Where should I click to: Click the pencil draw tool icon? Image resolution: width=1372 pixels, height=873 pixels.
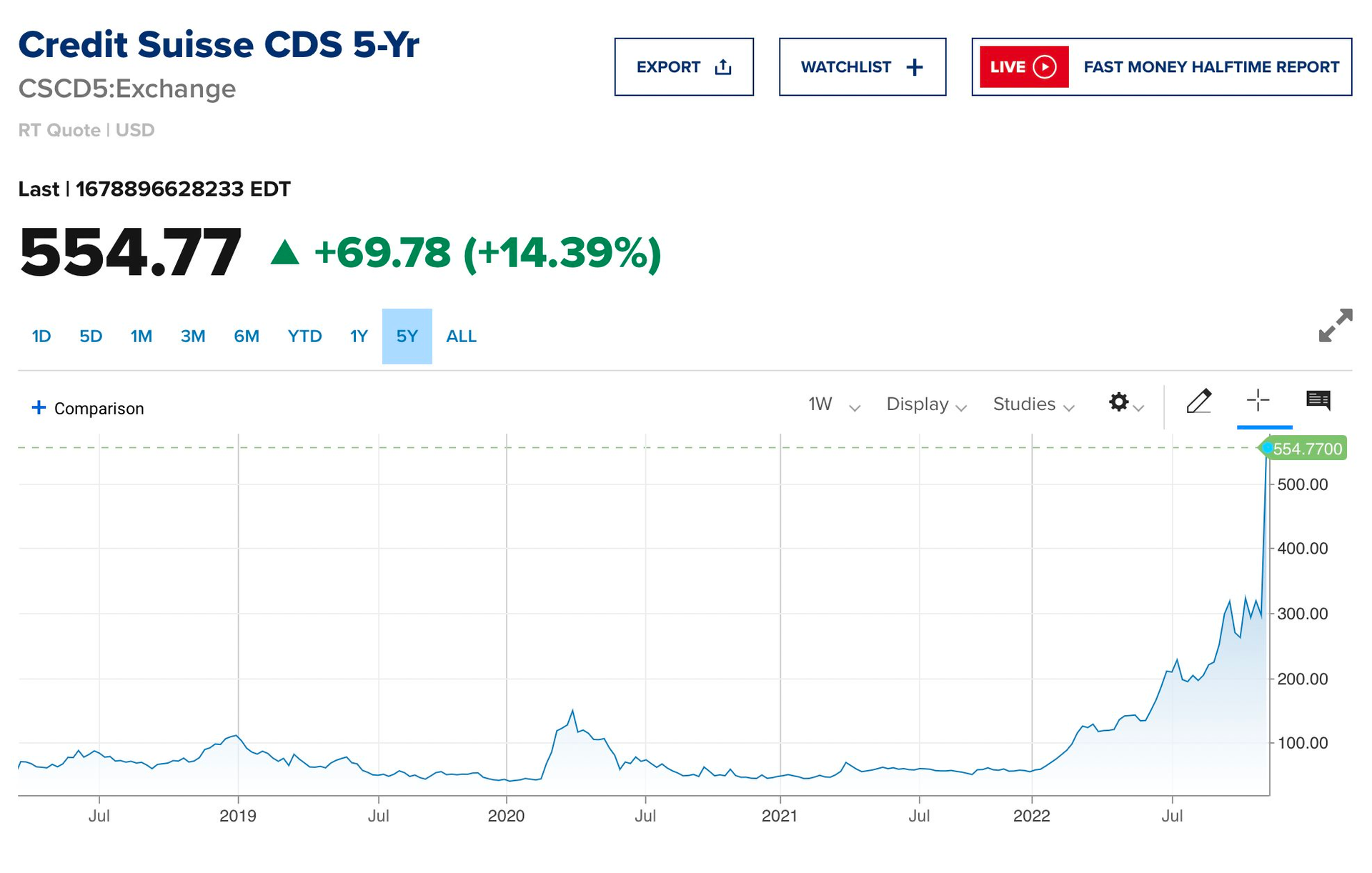point(1198,401)
